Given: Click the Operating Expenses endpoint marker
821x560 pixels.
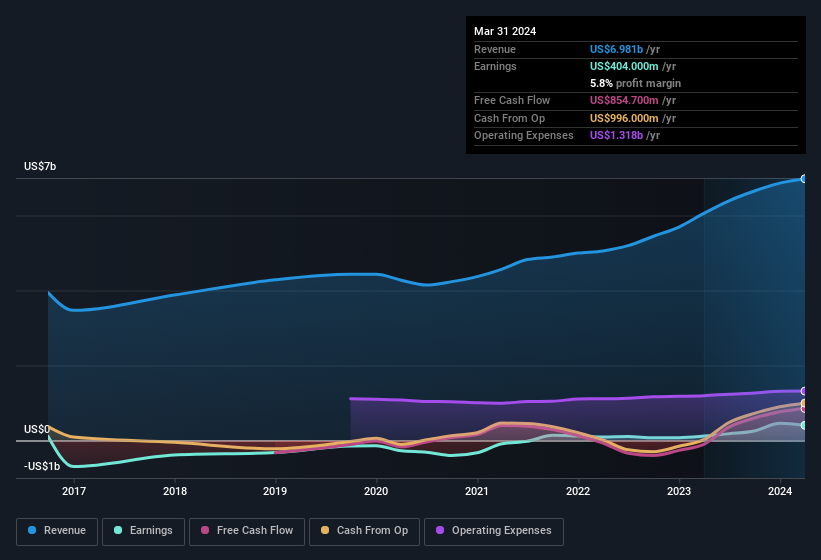Looking at the screenshot, I should pyautogui.click(x=804, y=391).
